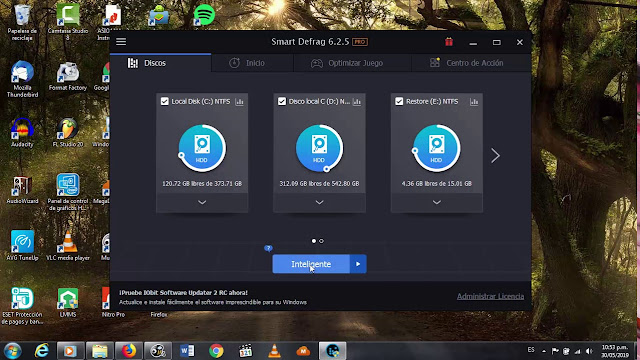This screenshot has height=360, width=640.
Task: Click the HDD drive icon of Local Disk (C:)
Action: click(202, 148)
